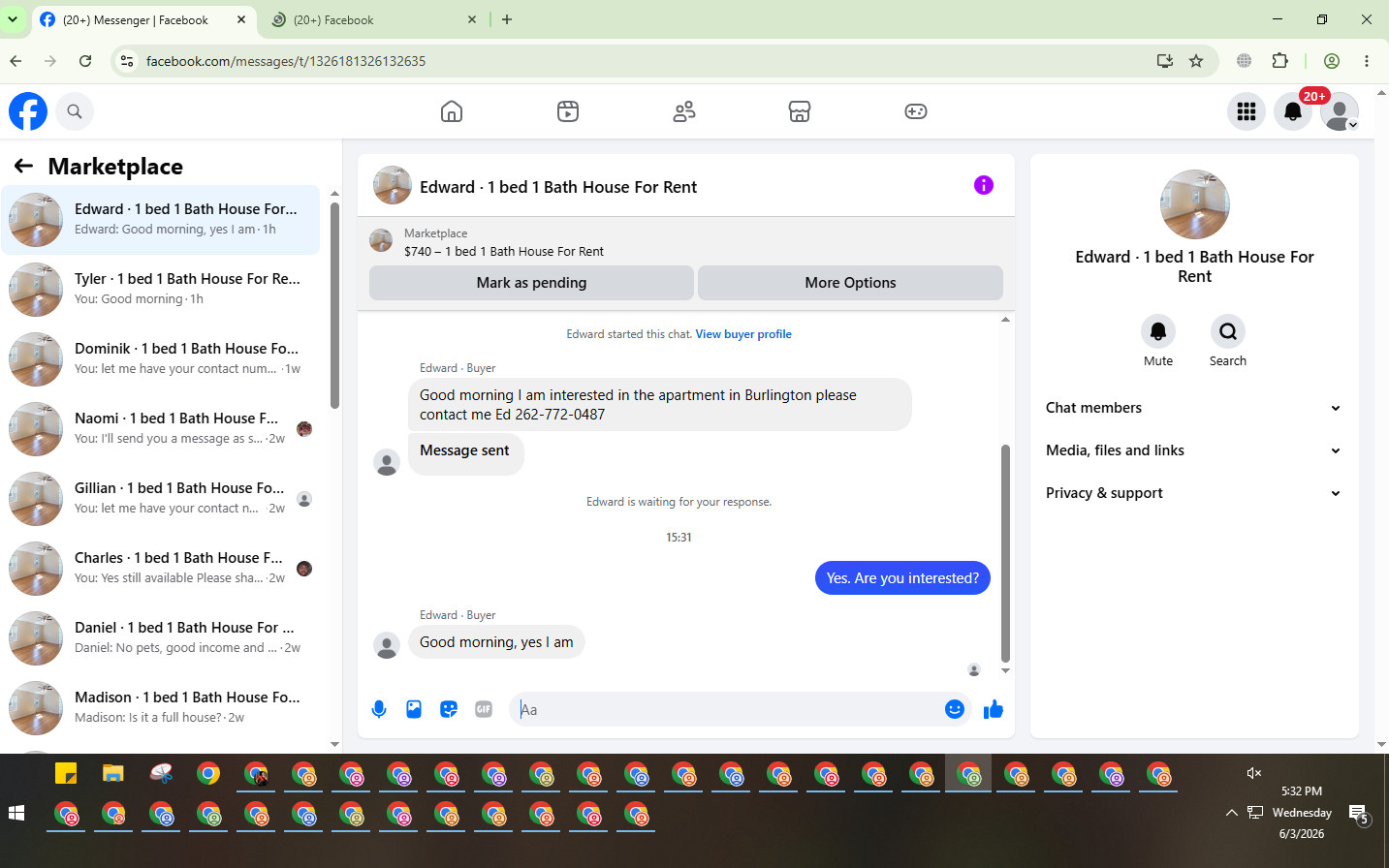1389x868 pixels.
Task: Click the message thread scrollbar
Action: [1005, 552]
